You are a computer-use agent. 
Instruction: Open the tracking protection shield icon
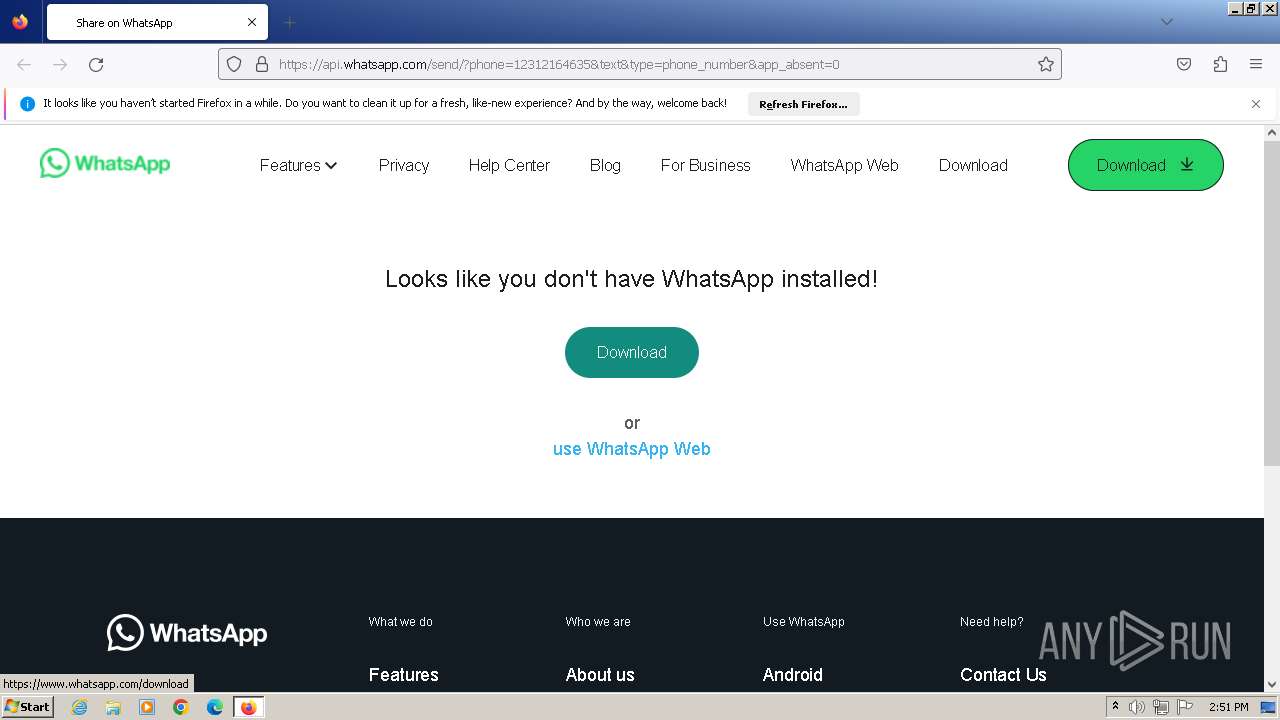pos(234,64)
